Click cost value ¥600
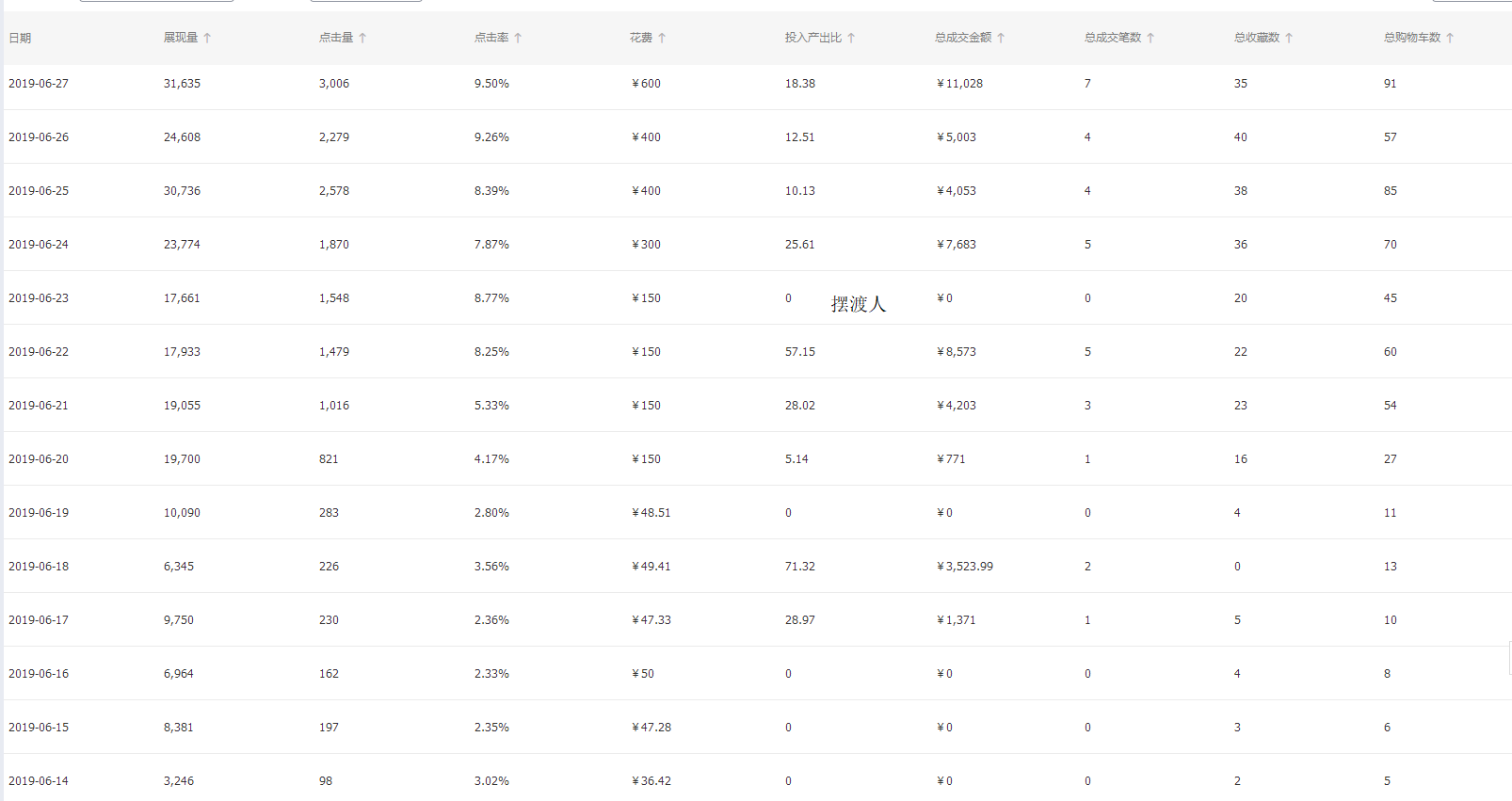This screenshot has width=1512, height=801. click(x=646, y=84)
